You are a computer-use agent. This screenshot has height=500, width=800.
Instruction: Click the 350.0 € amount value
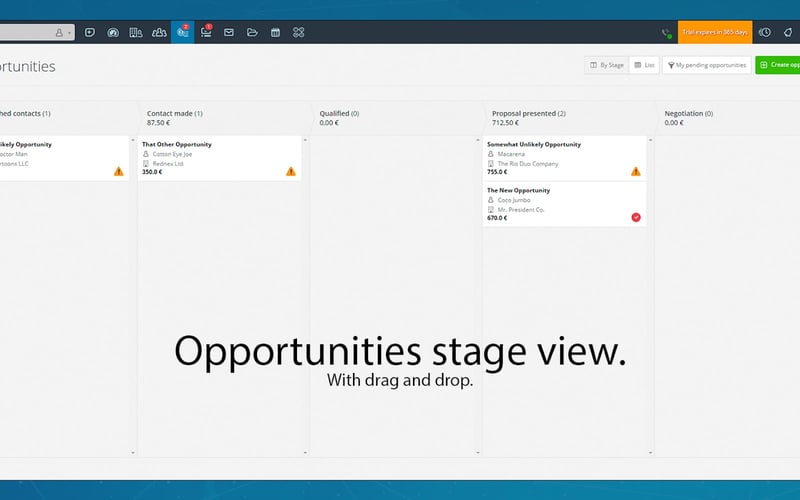pyautogui.click(x=152, y=172)
